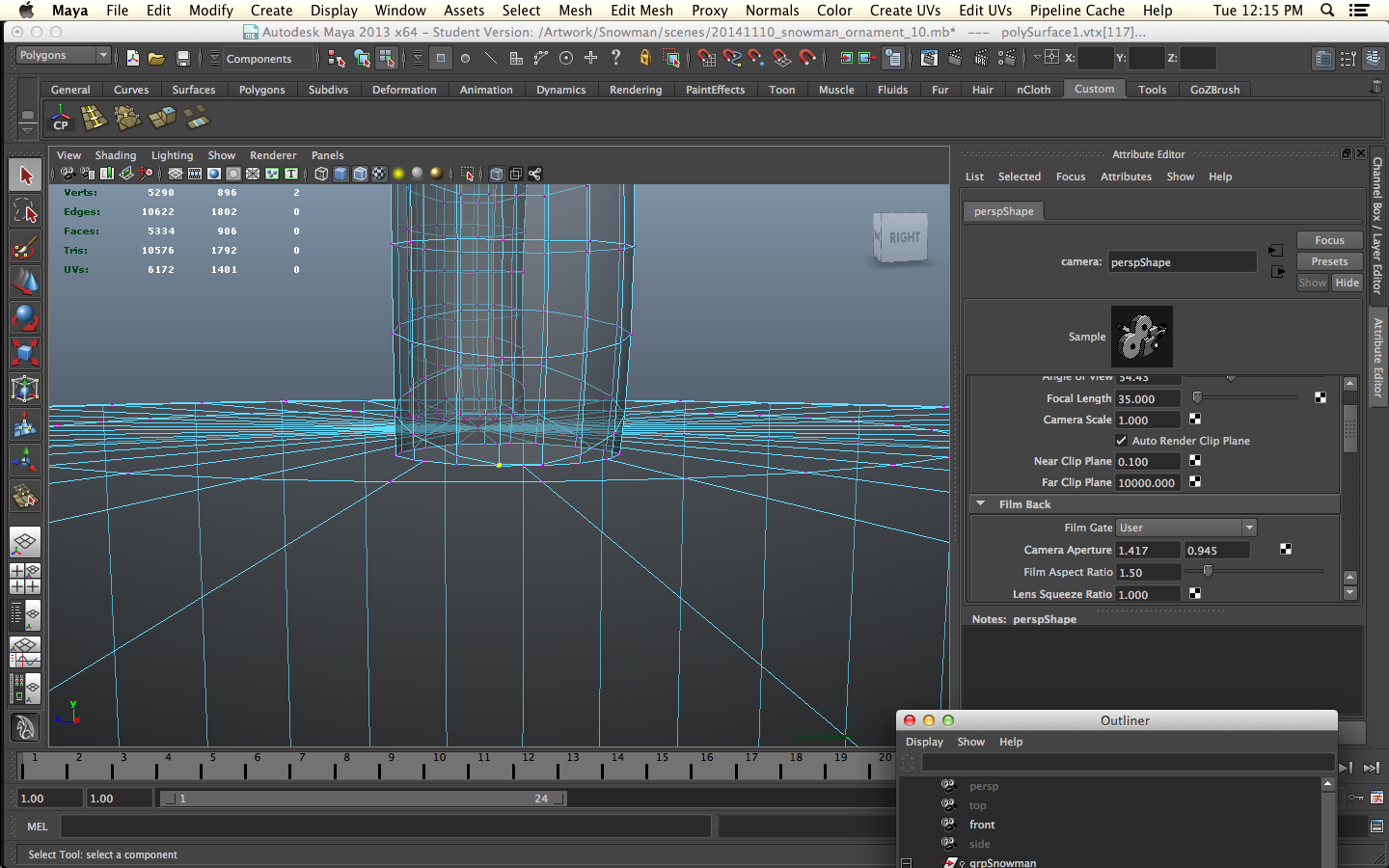Switch to four view layout
This screenshot has width=1389, height=868.
pos(25,578)
